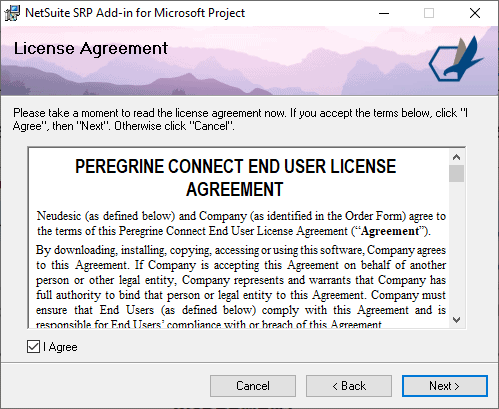Image resolution: width=499 pixels, height=409 pixels.
Task: Click the license scrollbar thumb
Action: click(456, 173)
